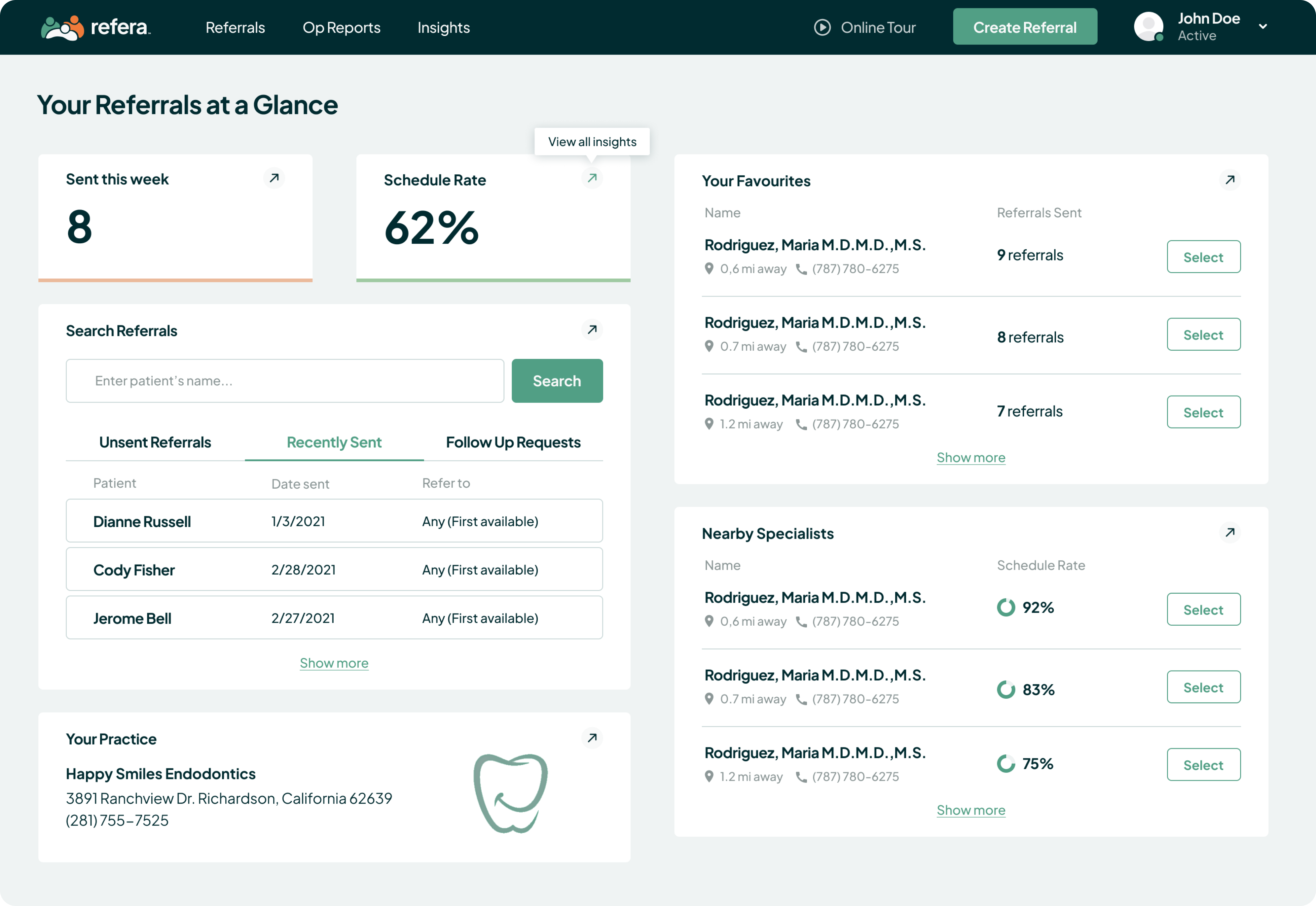Image resolution: width=1316 pixels, height=906 pixels.
Task: Show more referrals in Recently Sent list
Action: tap(334, 662)
